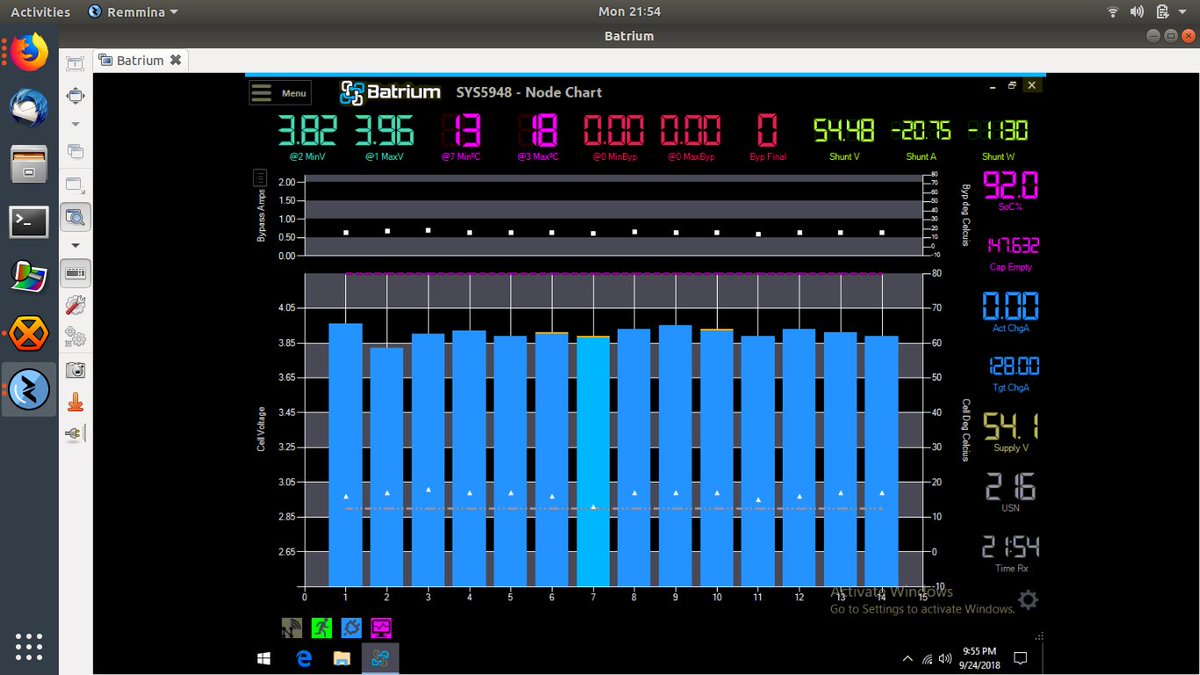This screenshot has height=675, width=1200.
Task: Open fullscreen options dropdown arrow in Remmina
Action: [75, 124]
